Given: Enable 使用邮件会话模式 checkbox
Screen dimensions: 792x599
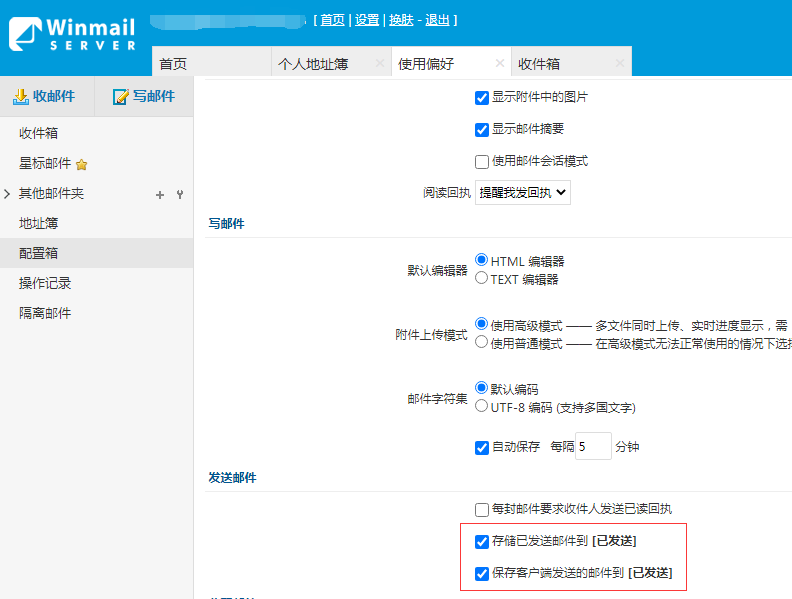Looking at the screenshot, I should [x=482, y=161].
